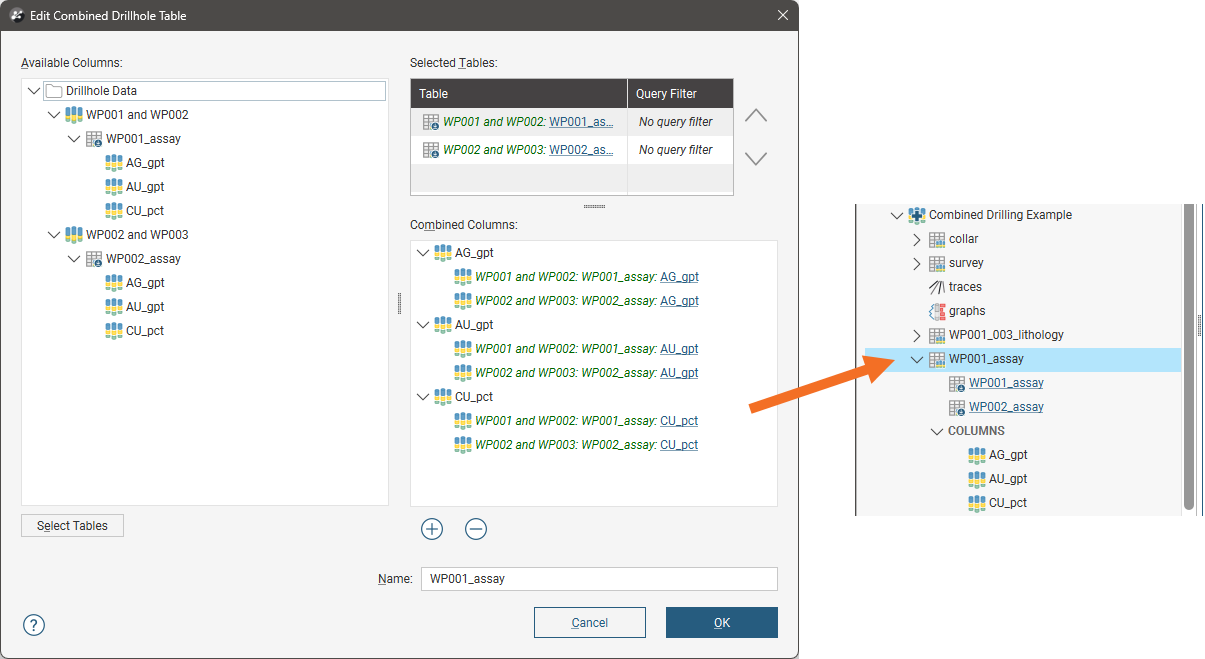Image resolution: width=1205 pixels, height=659 pixels.
Task: Confirm with the OK button
Action: pyautogui.click(x=722, y=622)
